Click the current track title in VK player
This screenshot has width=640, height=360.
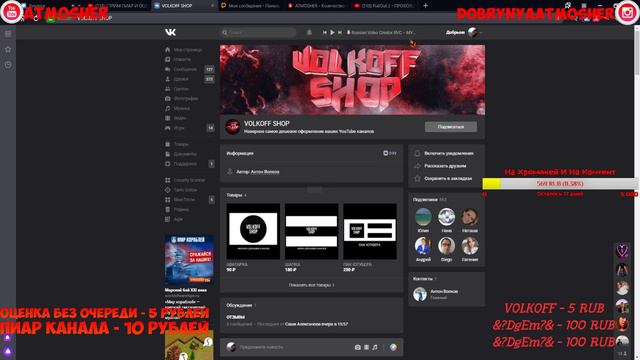click(383, 32)
